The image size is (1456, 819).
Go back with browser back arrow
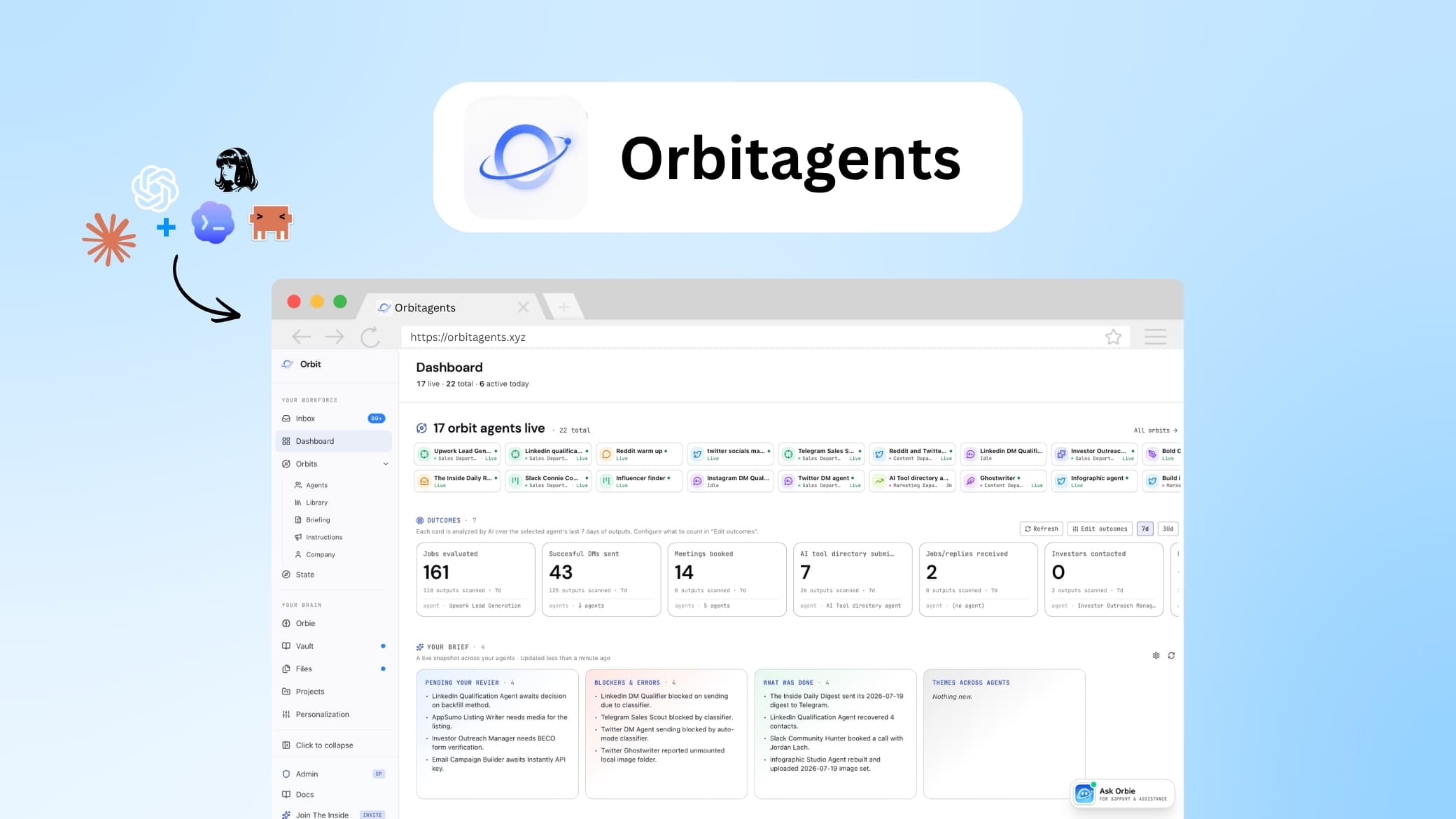click(302, 337)
